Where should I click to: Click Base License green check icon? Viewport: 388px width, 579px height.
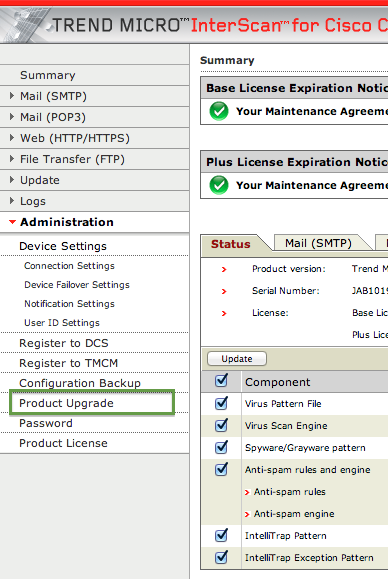point(219,111)
